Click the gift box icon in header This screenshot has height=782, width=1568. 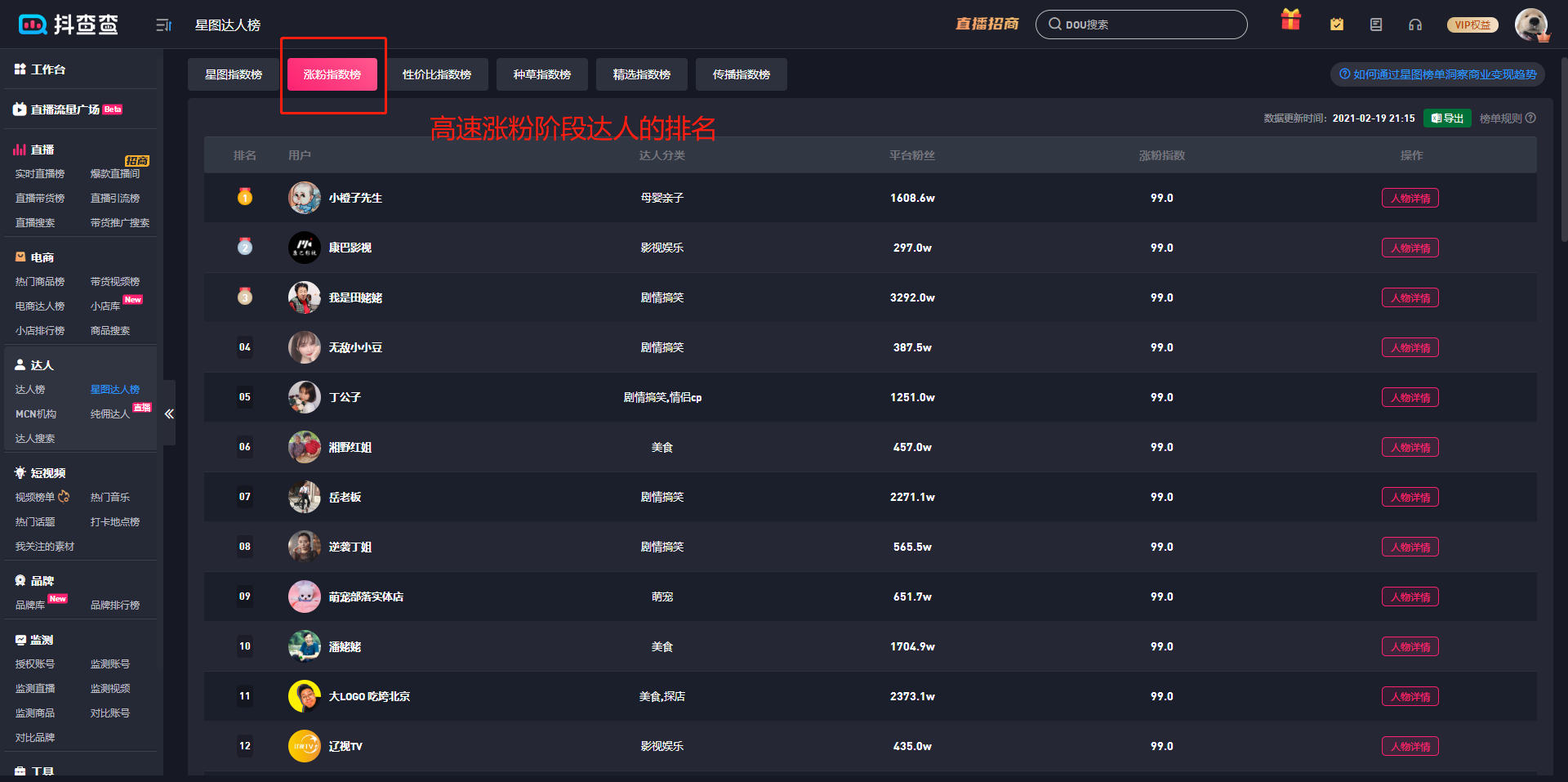pyautogui.click(x=1290, y=20)
